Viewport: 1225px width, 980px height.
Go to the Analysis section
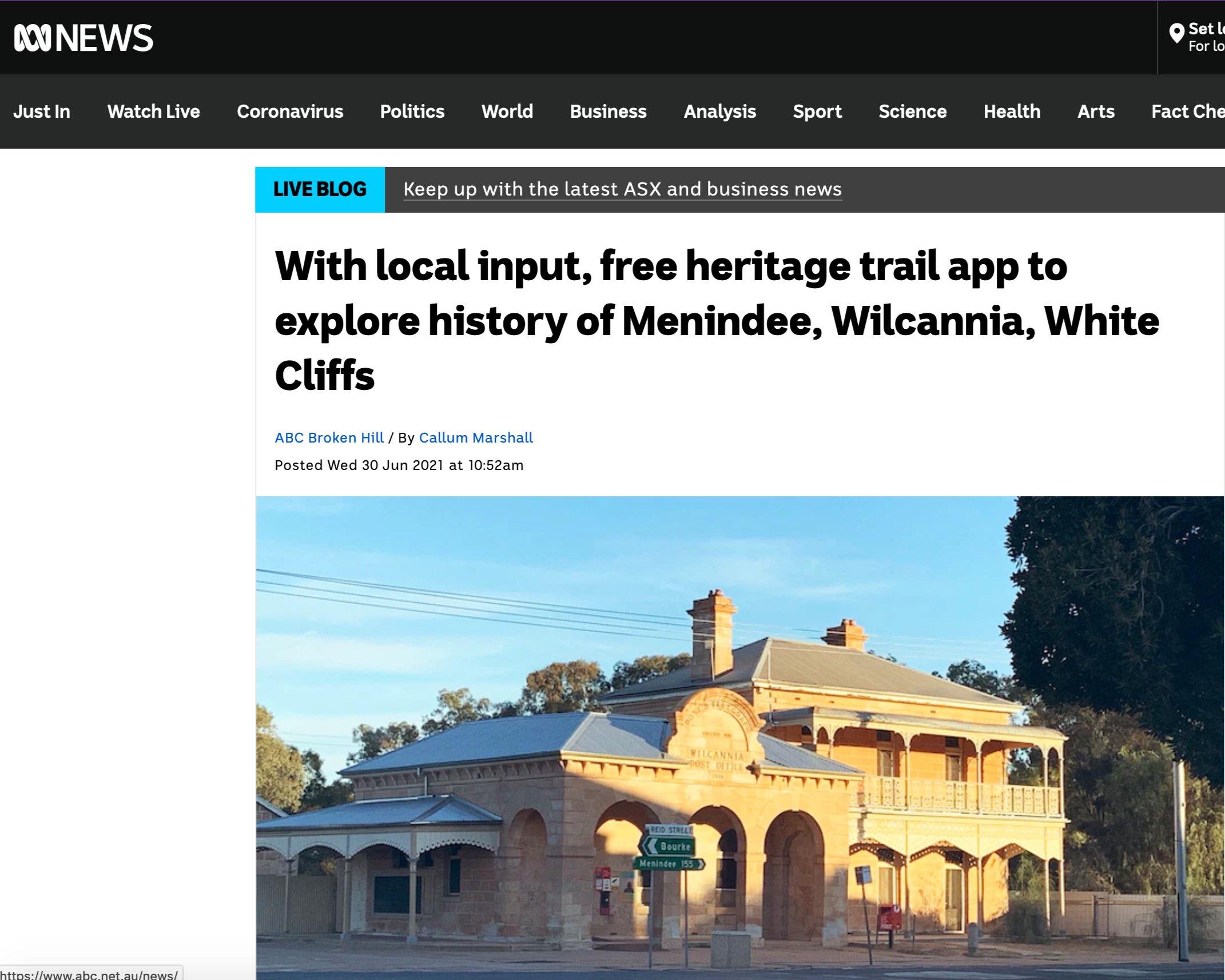[720, 111]
